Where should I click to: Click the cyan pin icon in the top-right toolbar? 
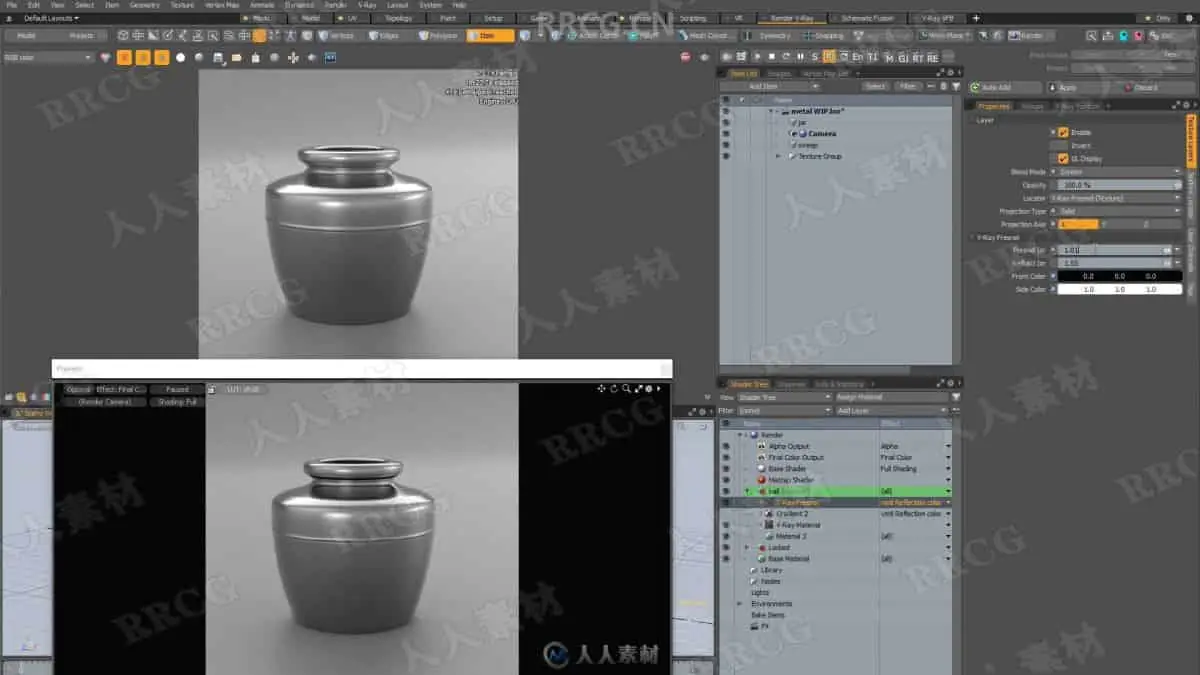tap(1122, 35)
